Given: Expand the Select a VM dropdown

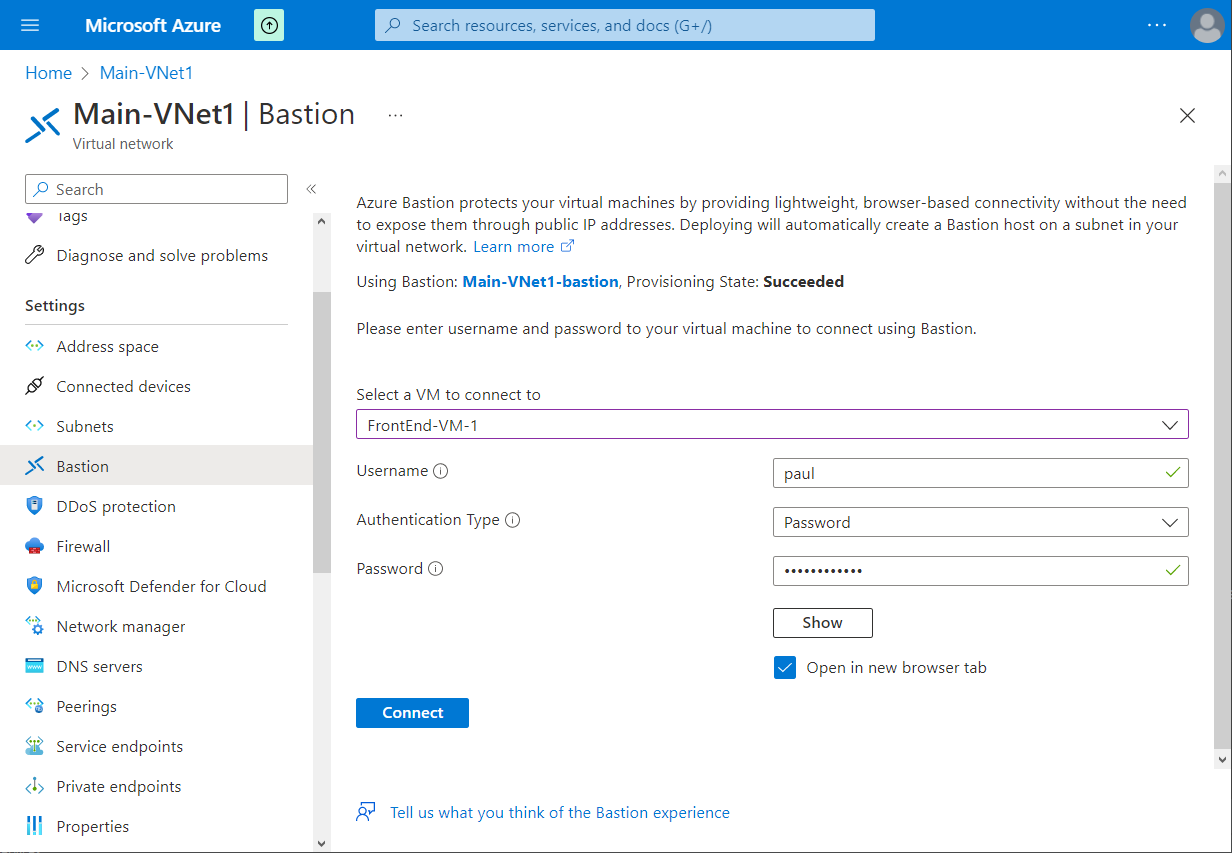Looking at the screenshot, I should 772,425.
